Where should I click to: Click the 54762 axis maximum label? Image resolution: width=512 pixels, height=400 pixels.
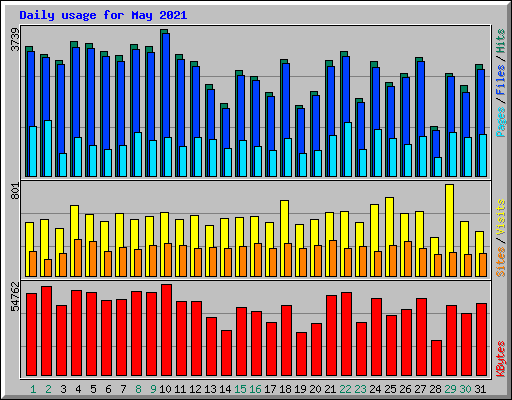tap(15, 296)
